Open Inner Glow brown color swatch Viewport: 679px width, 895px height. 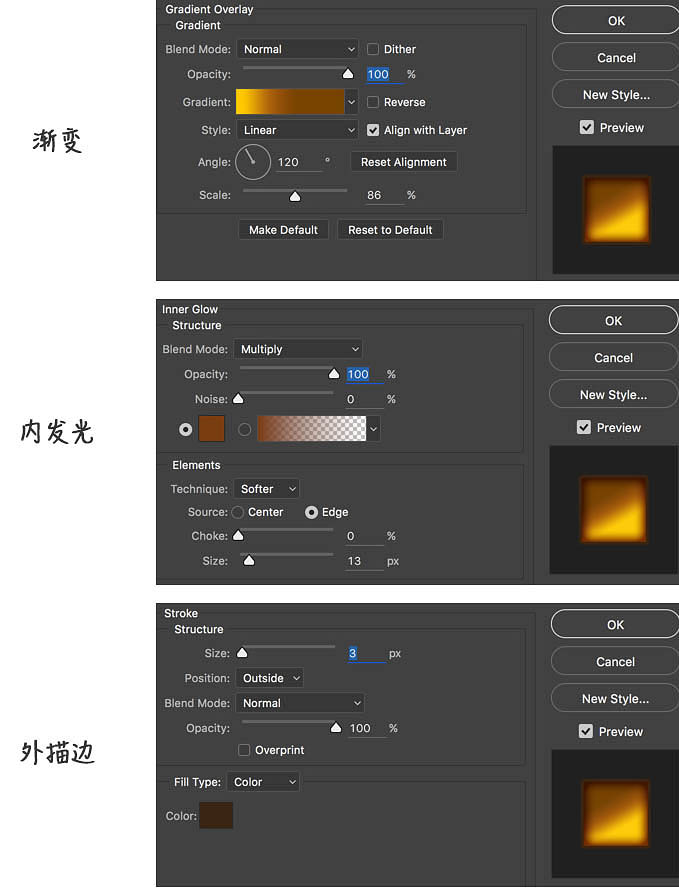(211, 429)
